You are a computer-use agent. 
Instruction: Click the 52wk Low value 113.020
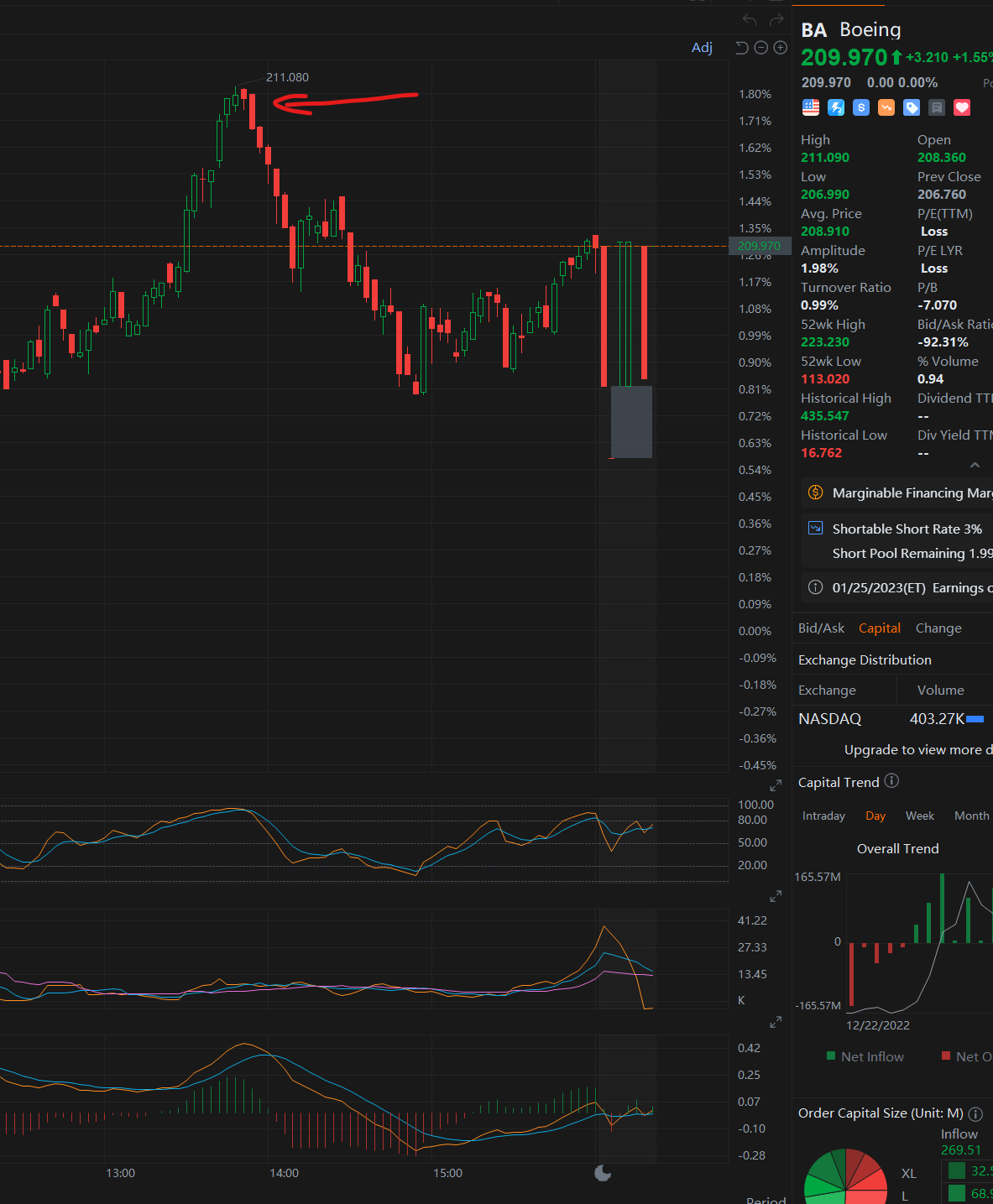coord(825,378)
